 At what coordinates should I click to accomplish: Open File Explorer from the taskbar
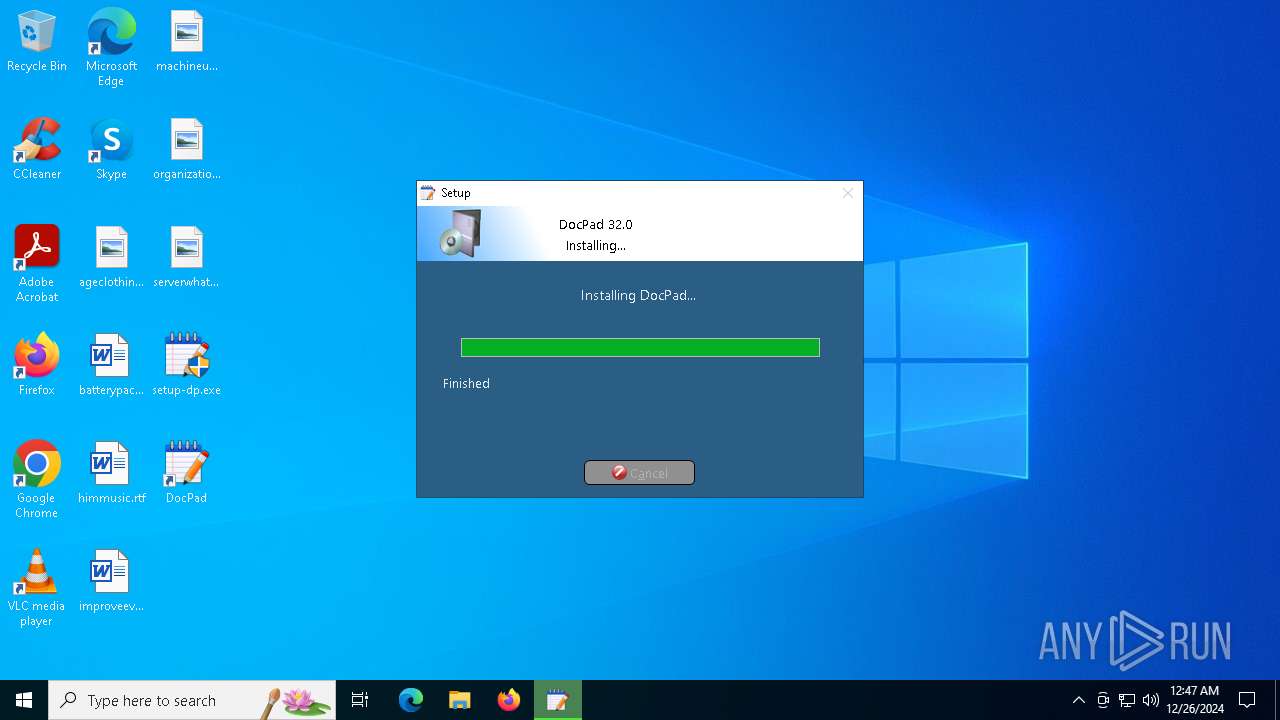[459, 700]
